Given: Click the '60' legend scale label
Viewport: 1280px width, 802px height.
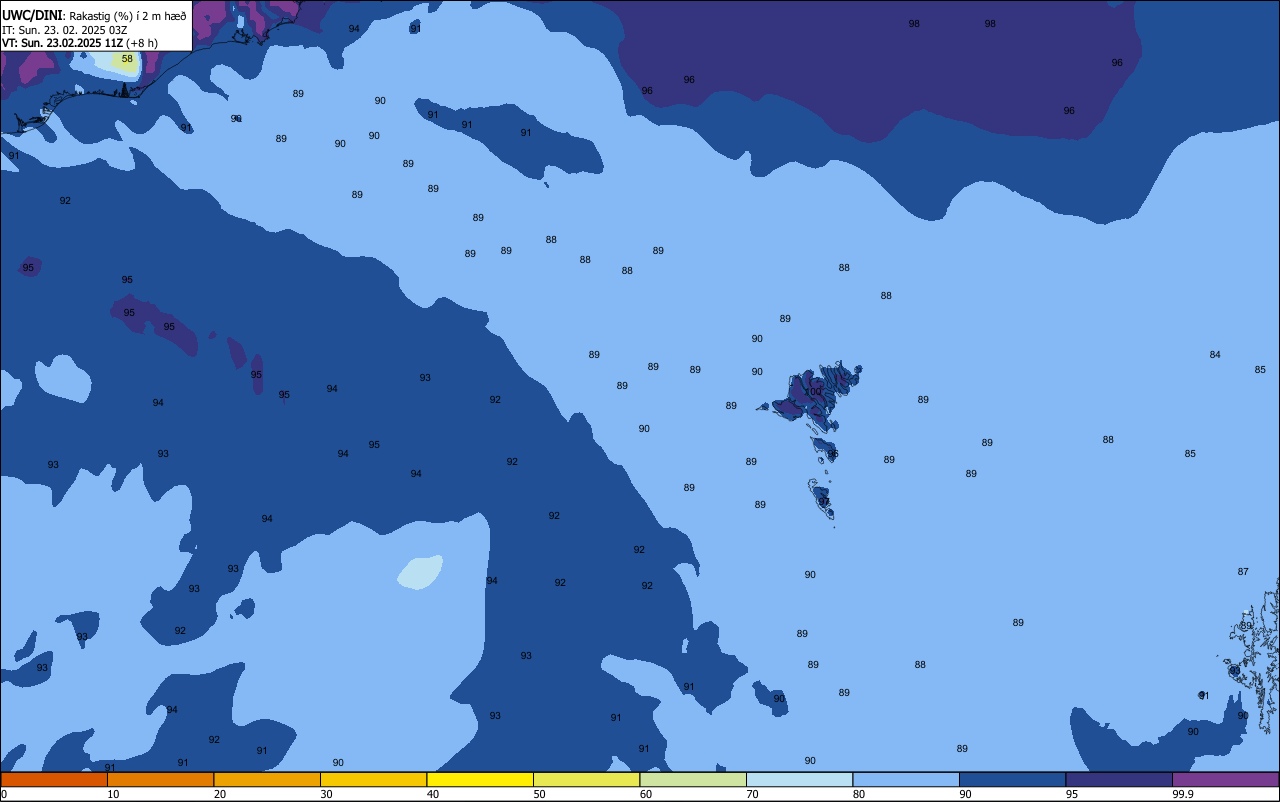Looking at the screenshot, I should pyautogui.click(x=646, y=794).
